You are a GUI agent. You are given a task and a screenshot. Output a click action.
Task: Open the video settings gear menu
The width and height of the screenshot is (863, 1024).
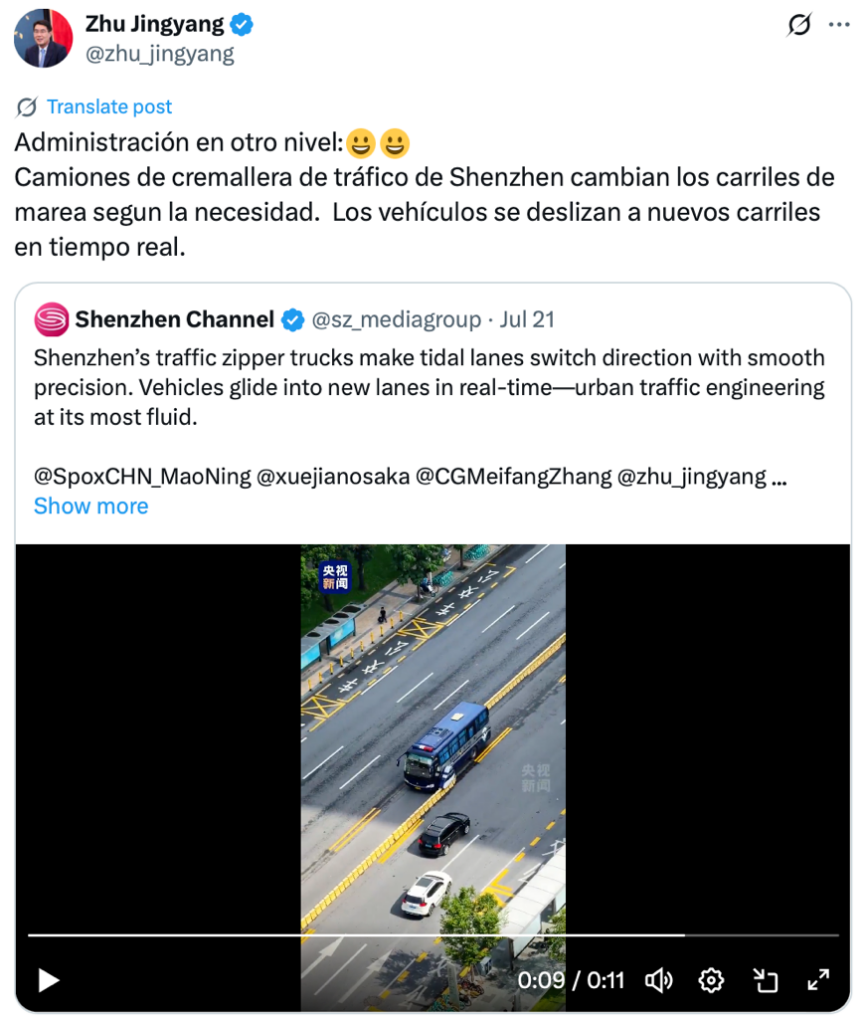[x=711, y=980]
